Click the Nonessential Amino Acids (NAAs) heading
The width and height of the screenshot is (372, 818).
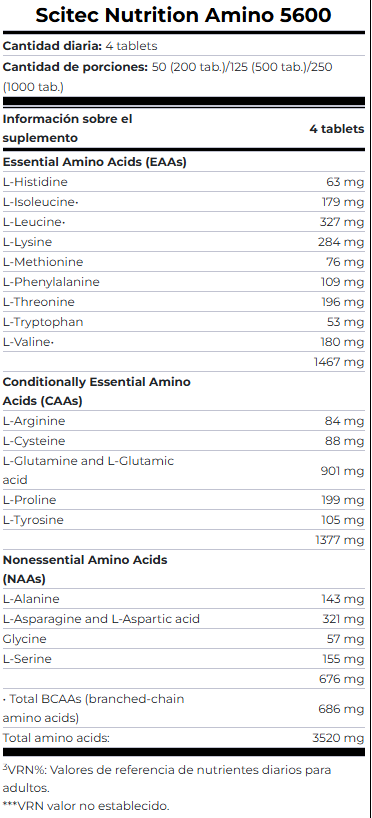85,569
